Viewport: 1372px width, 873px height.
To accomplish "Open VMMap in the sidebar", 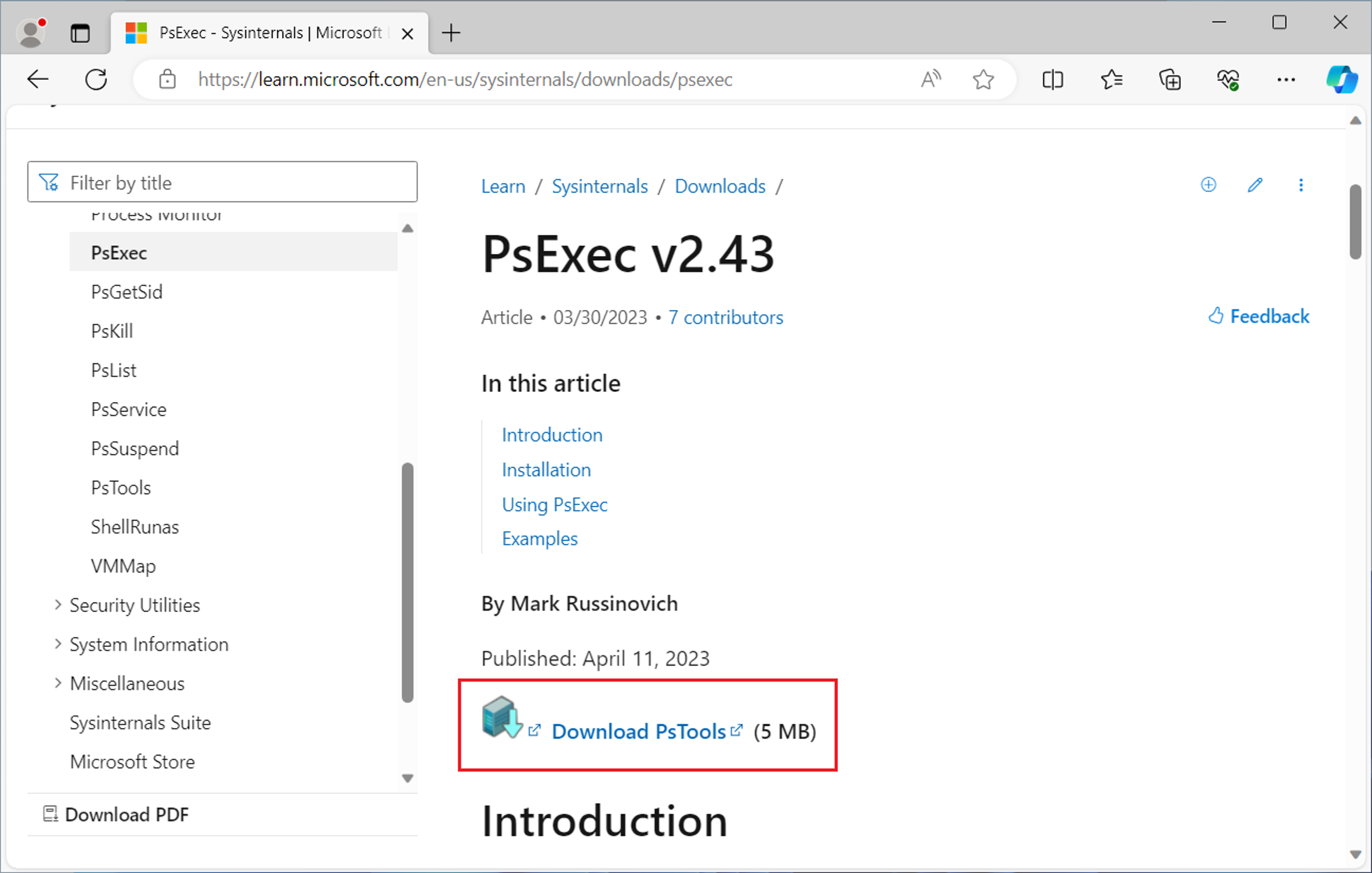I will tap(123, 566).
